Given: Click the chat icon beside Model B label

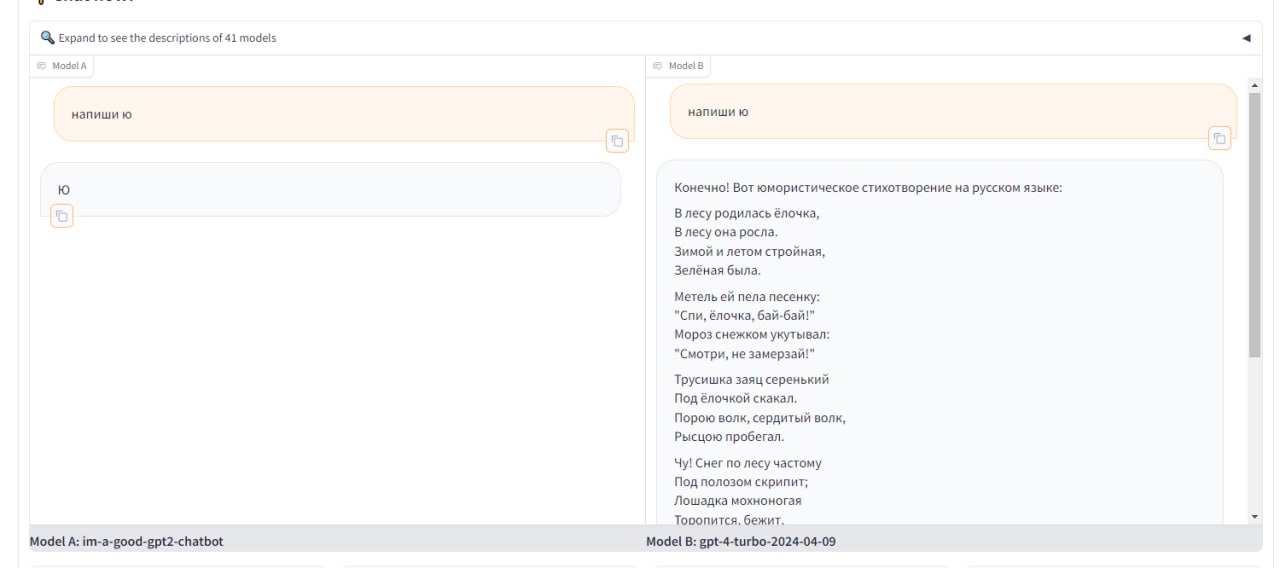Looking at the screenshot, I should pyautogui.click(x=658, y=66).
